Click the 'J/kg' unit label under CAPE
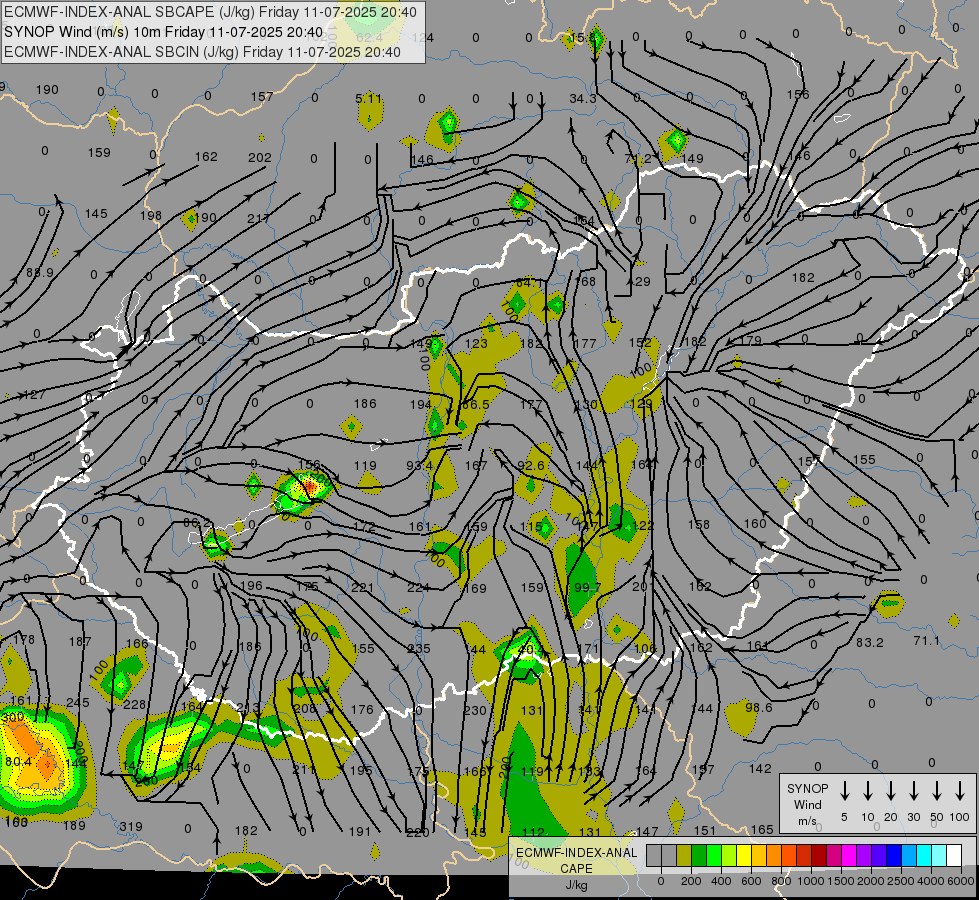 tap(576, 885)
